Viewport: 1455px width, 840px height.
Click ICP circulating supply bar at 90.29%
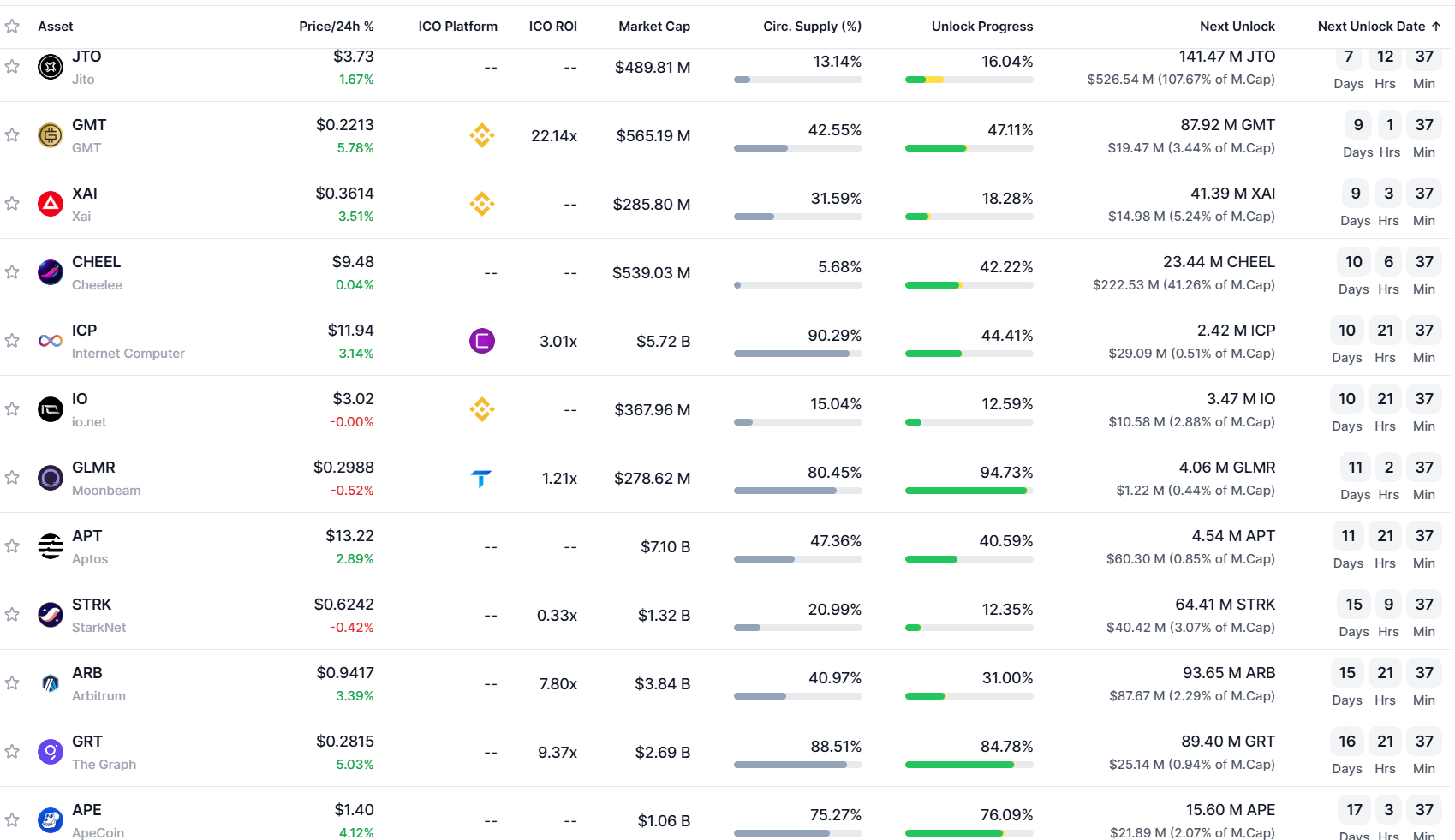pyautogui.click(x=798, y=354)
